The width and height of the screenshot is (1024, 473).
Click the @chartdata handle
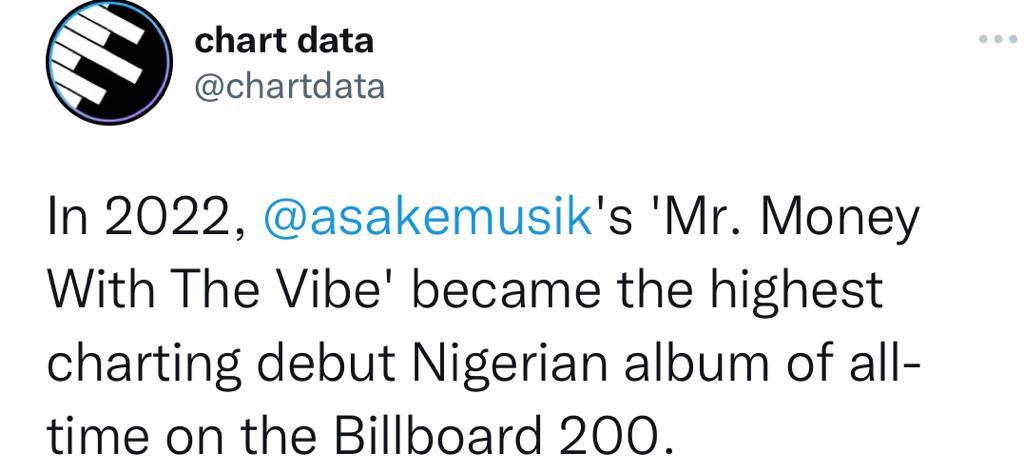tap(289, 86)
